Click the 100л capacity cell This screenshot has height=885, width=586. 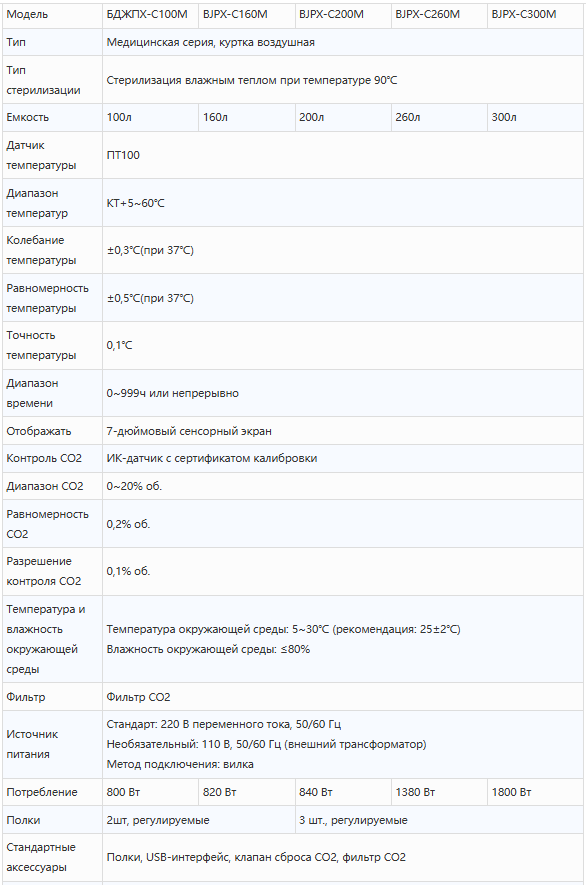pos(150,117)
